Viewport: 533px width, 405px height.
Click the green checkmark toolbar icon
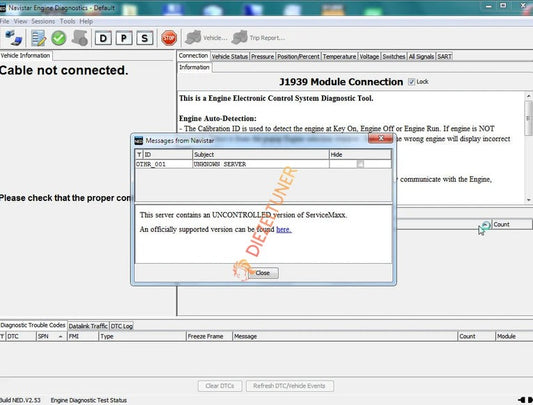tap(58, 38)
